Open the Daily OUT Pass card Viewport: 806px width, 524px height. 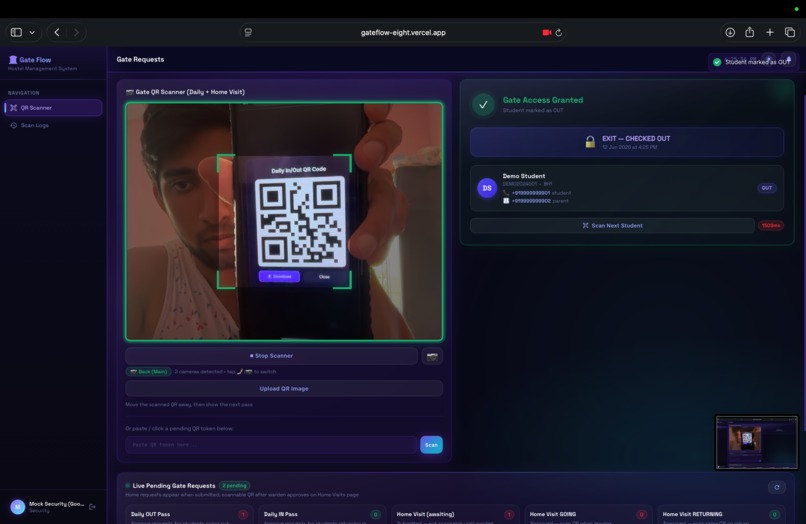(x=189, y=515)
